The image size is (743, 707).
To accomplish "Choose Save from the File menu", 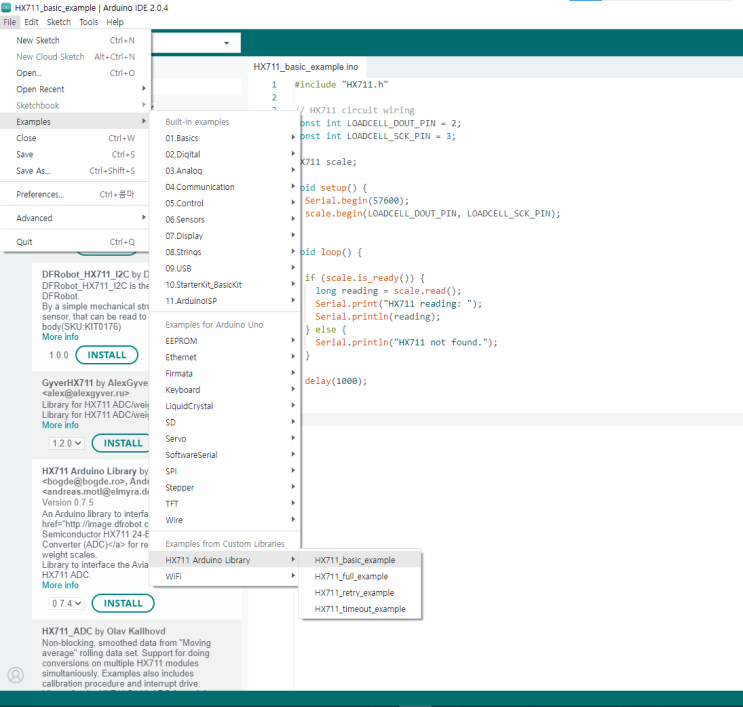I will tap(75, 154).
